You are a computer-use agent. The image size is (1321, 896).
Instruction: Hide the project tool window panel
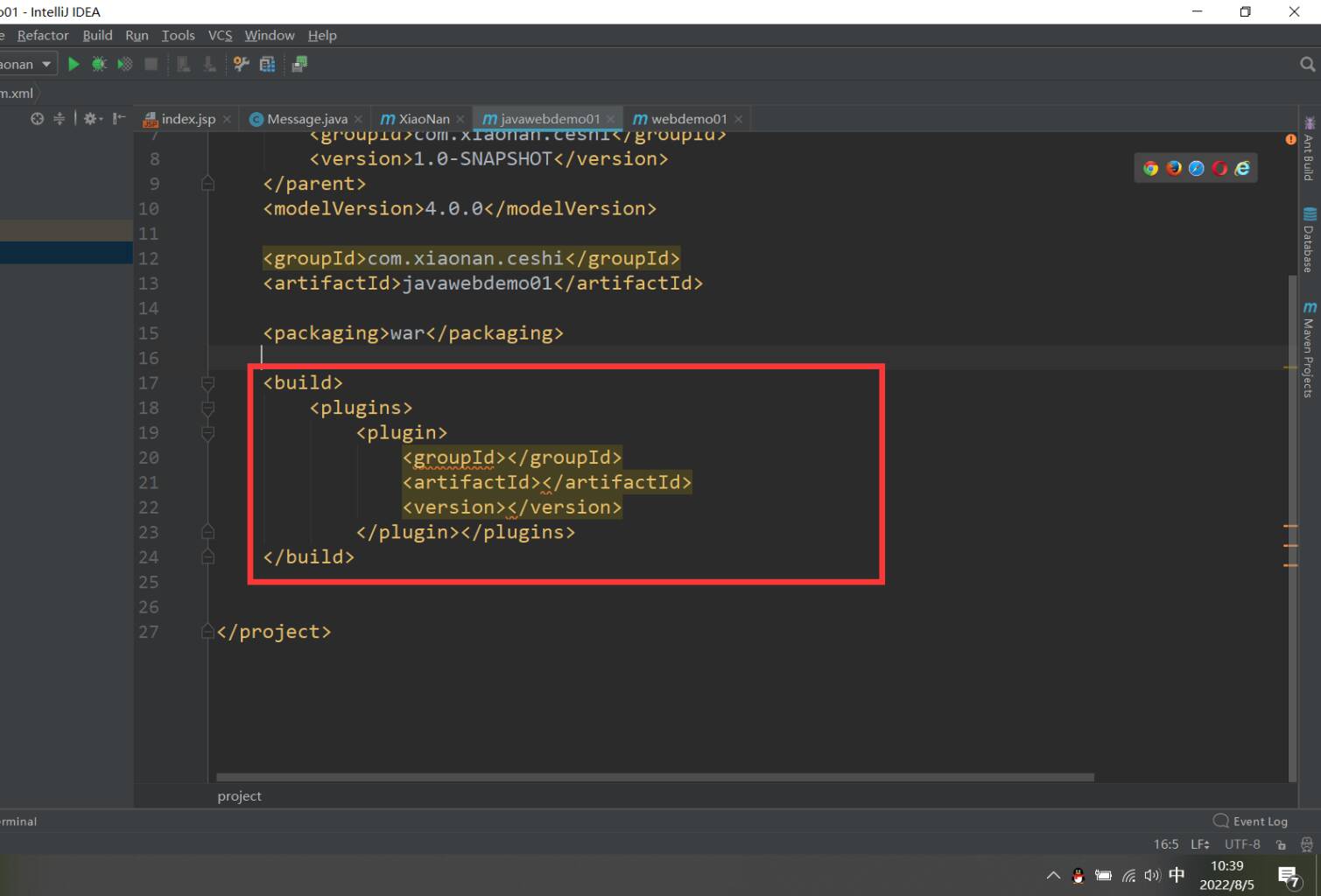coord(119,118)
